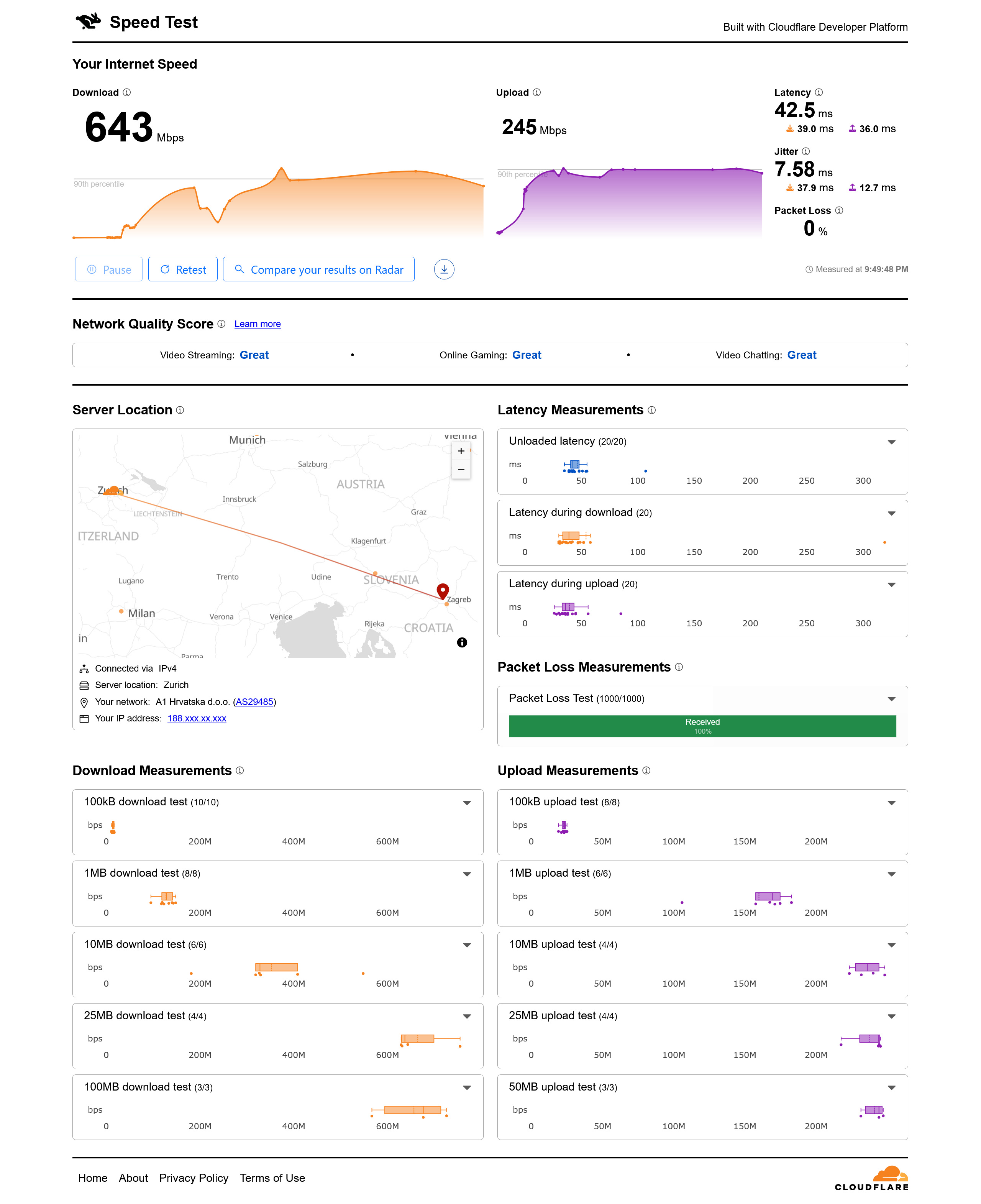Open the Download Measurements info icon
981x1204 pixels.
(240, 770)
